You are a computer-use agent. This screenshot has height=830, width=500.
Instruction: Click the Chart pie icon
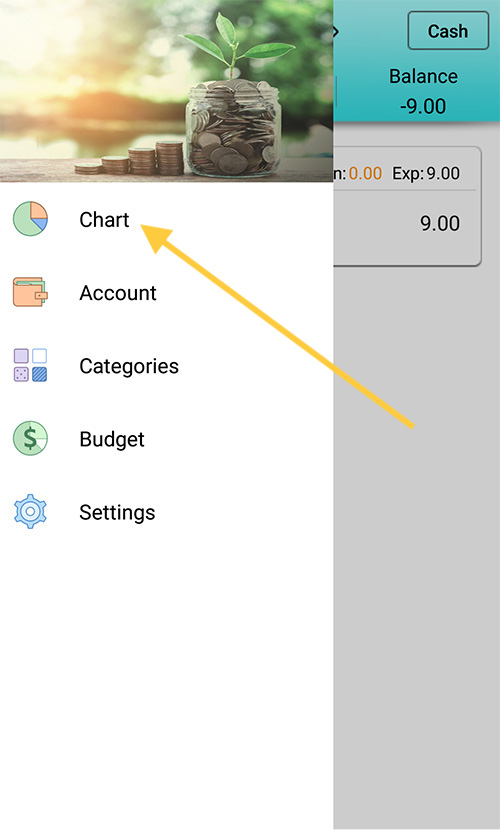30,219
